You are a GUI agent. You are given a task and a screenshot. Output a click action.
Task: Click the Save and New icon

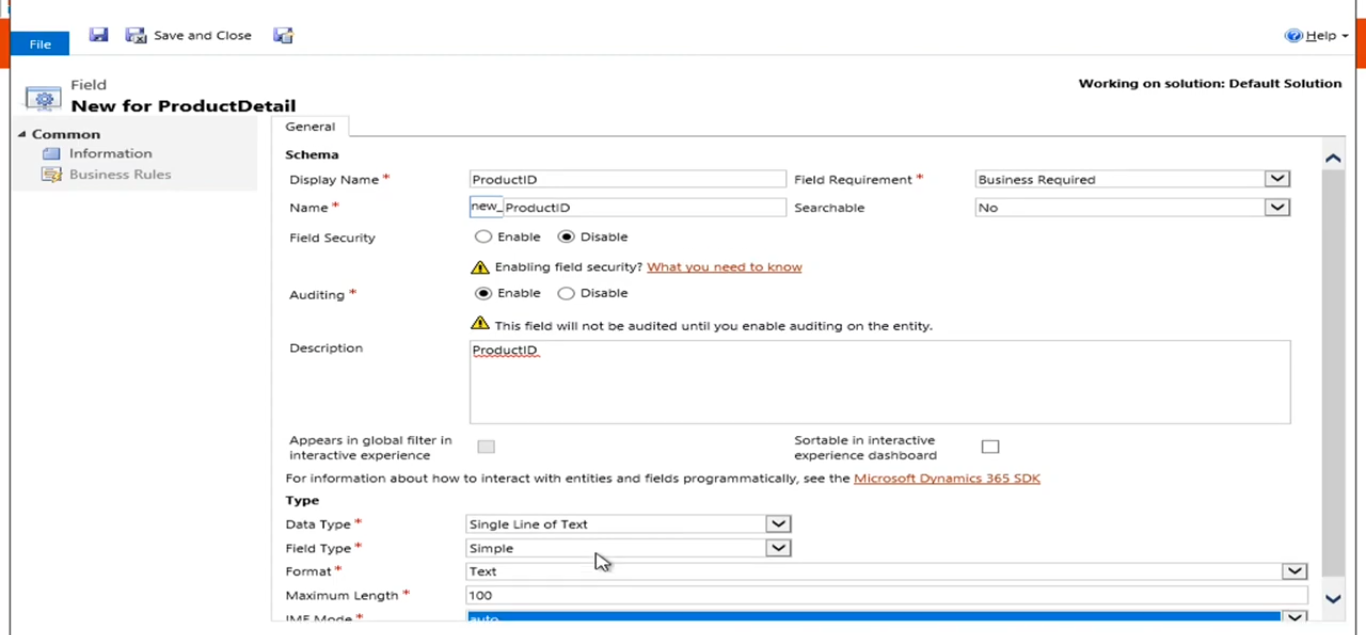283,35
